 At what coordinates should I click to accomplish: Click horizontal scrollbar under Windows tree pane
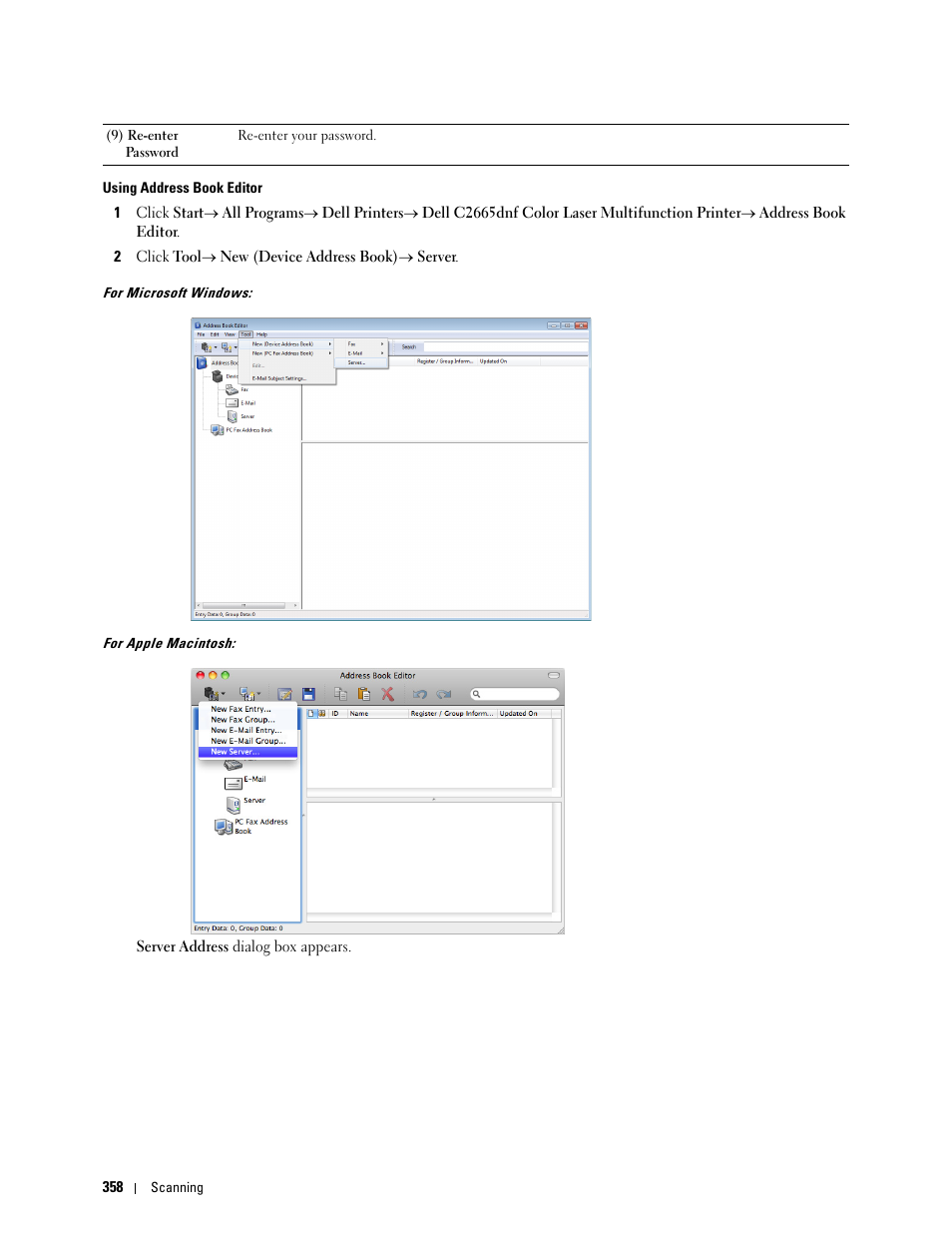pos(247,605)
